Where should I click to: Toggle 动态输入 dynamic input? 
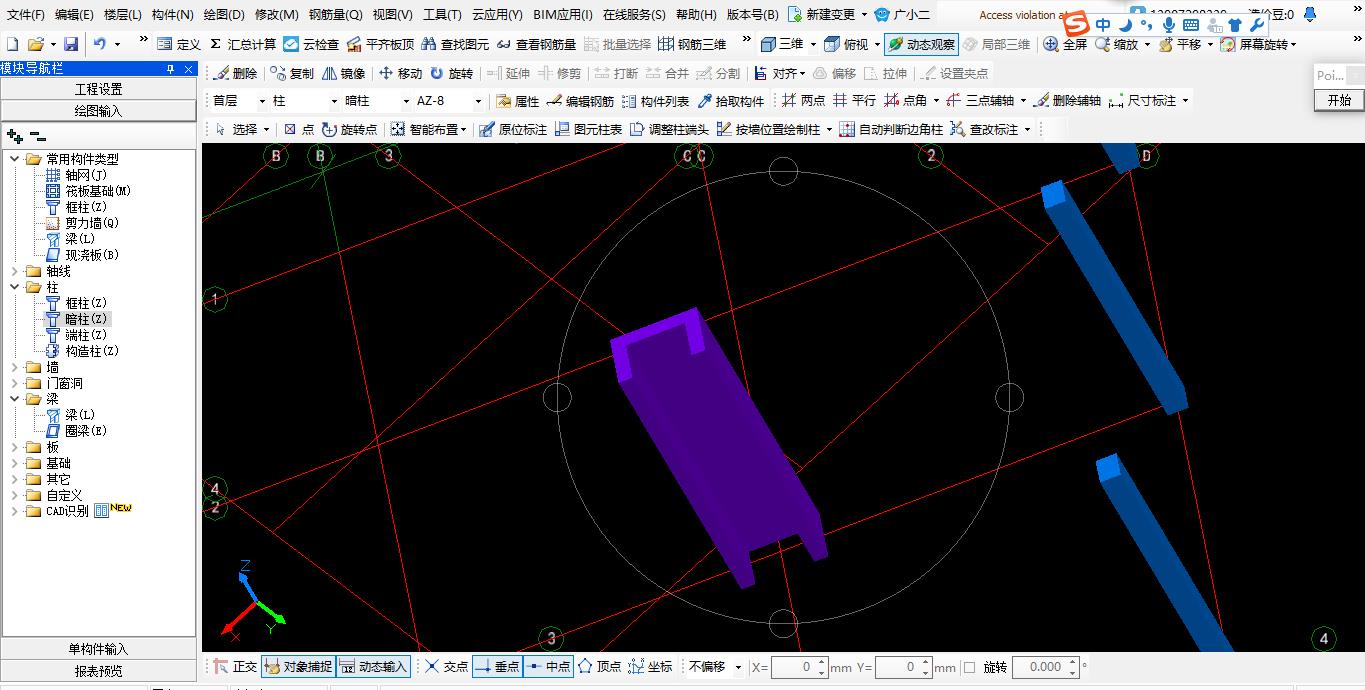pyautogui.click(x=373, y=666)
